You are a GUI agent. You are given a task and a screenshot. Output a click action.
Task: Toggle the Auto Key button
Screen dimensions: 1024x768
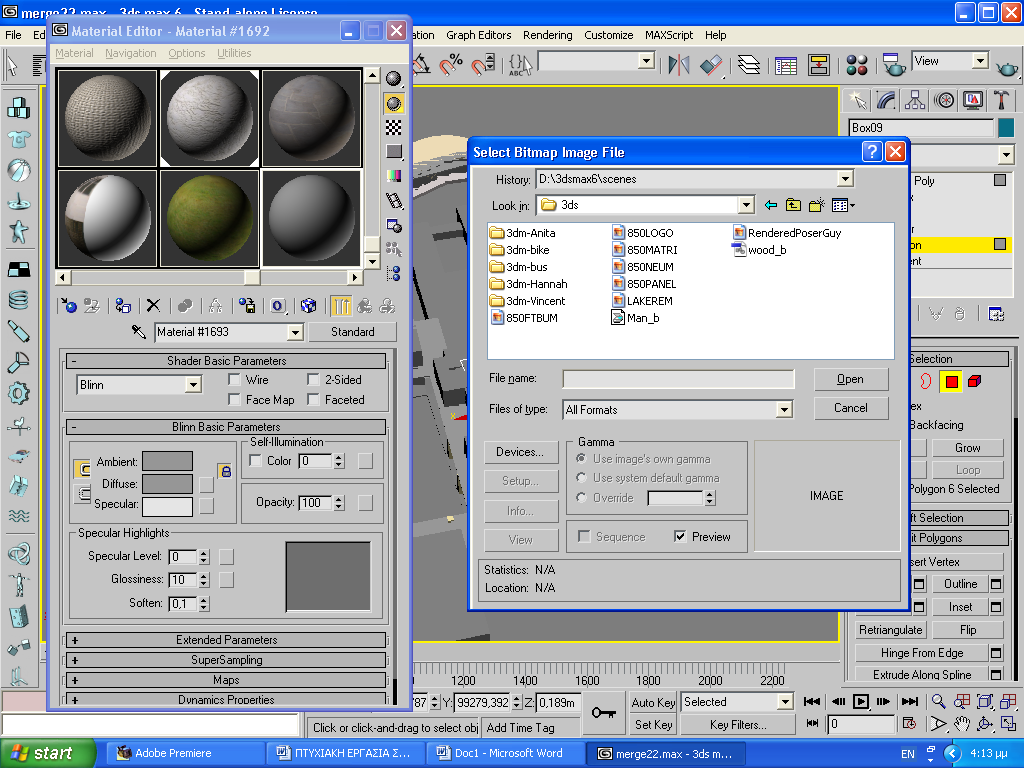pos(653,702)
